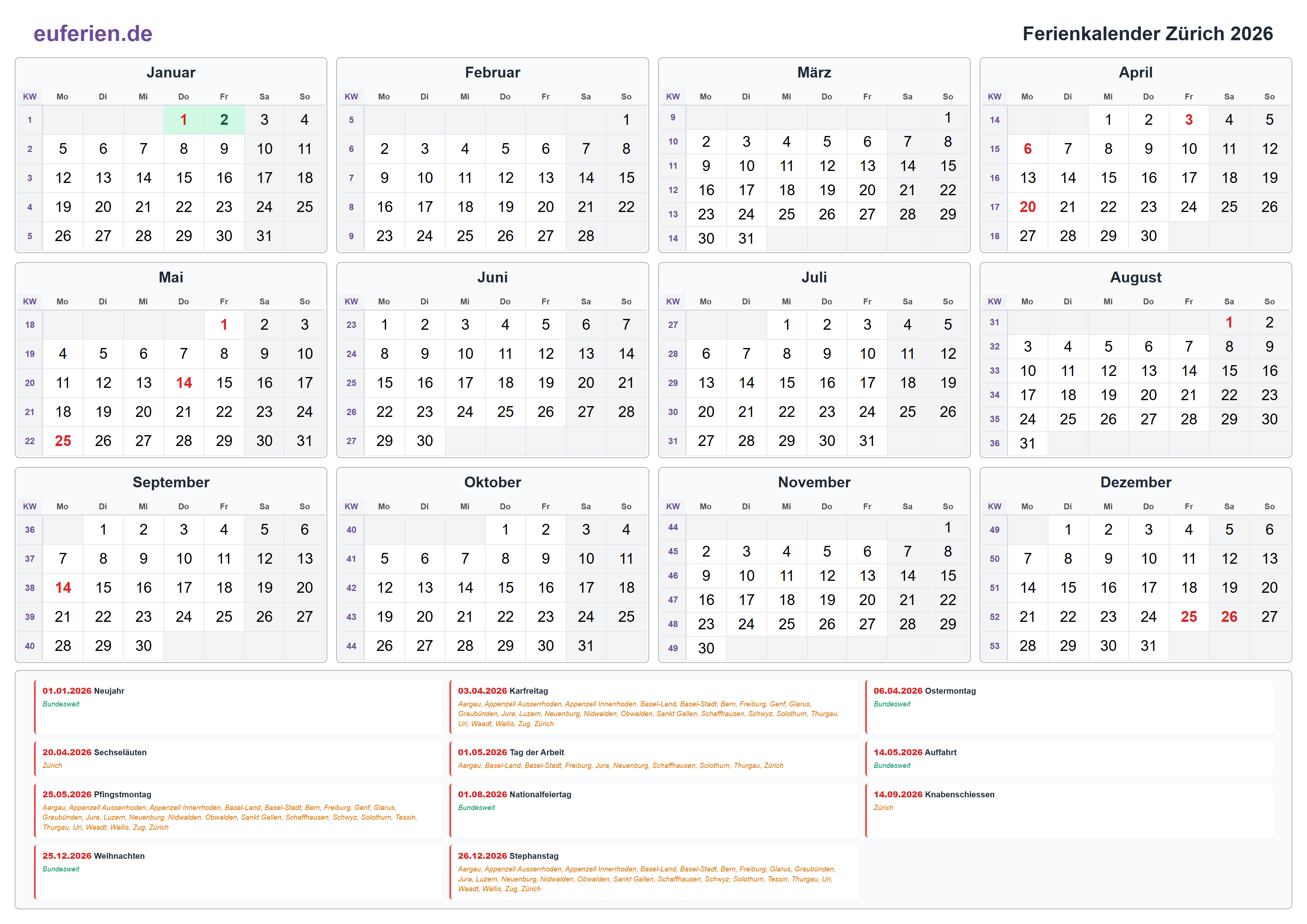Select the Juli month heading
1307x924 pixels.
[814, 277]
